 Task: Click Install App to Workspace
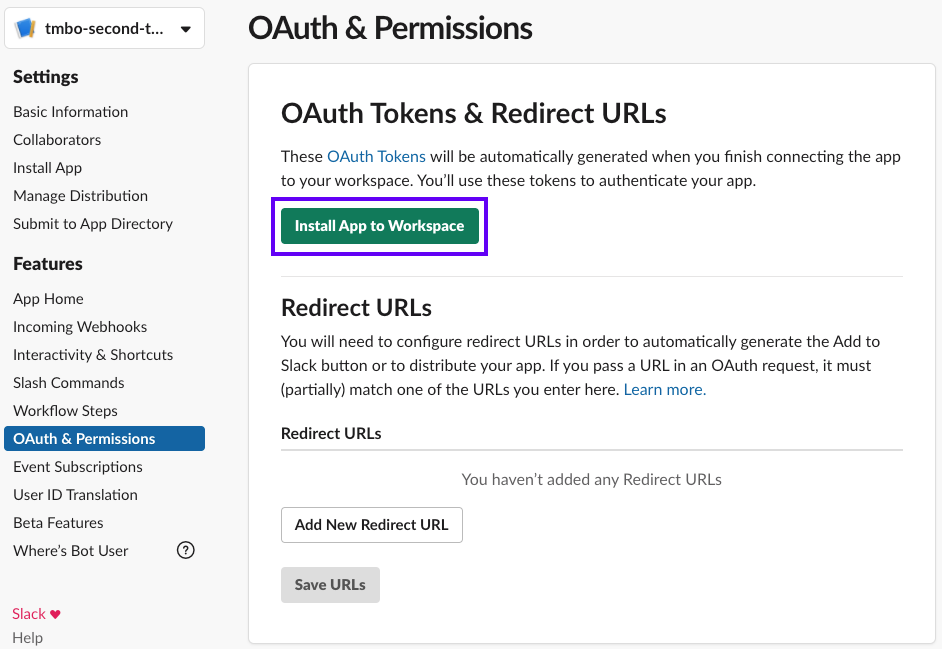click(379, 226)
